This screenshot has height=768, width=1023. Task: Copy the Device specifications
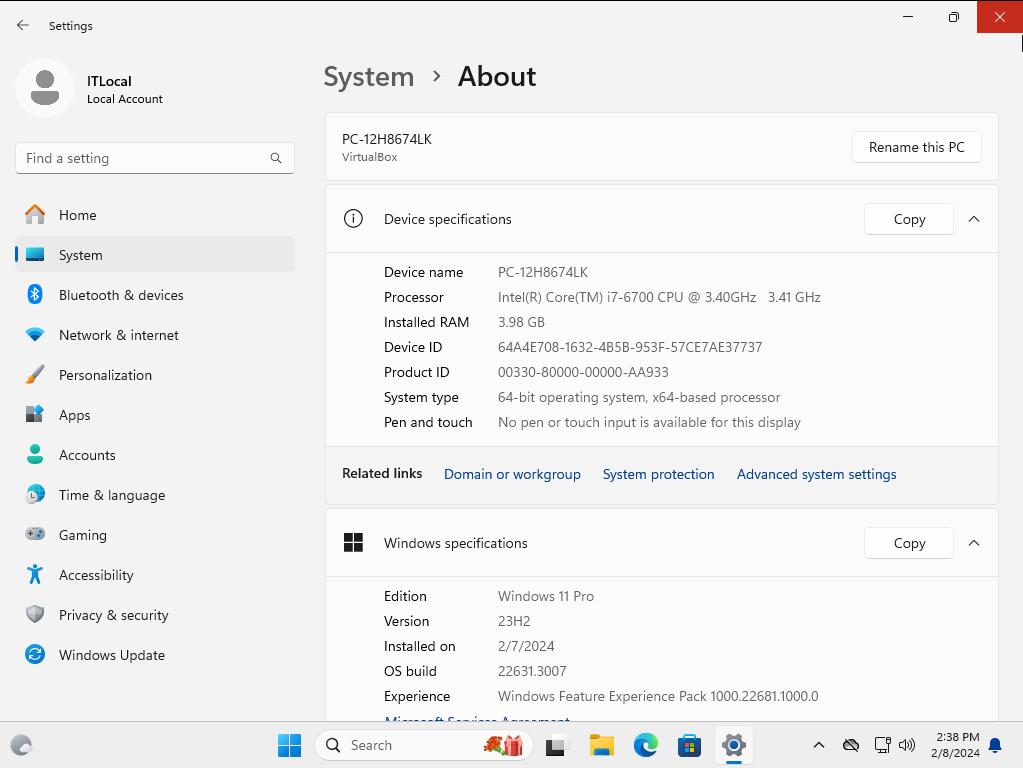click(x=909, y=219)
